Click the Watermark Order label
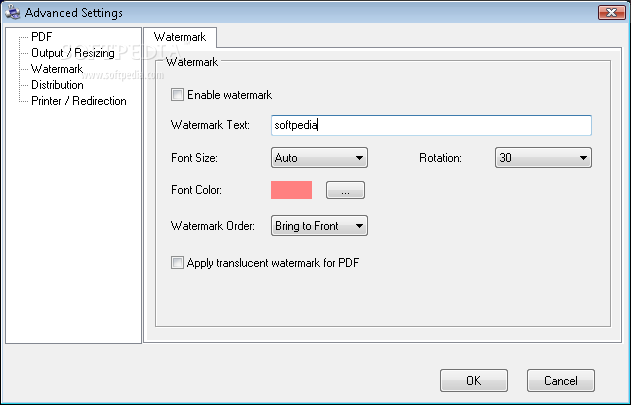631x405 pixels. 213,226
